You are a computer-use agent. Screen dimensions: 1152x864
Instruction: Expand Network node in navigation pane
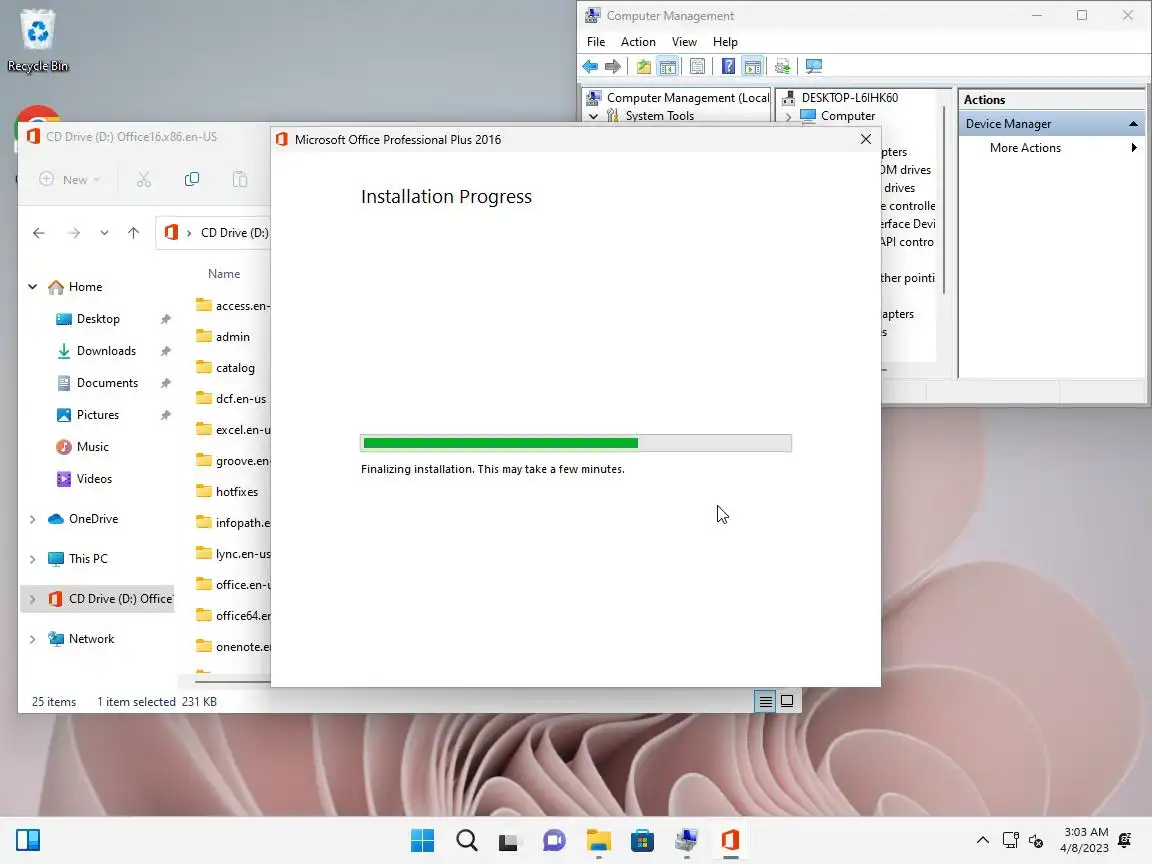(x=32, y=639)
